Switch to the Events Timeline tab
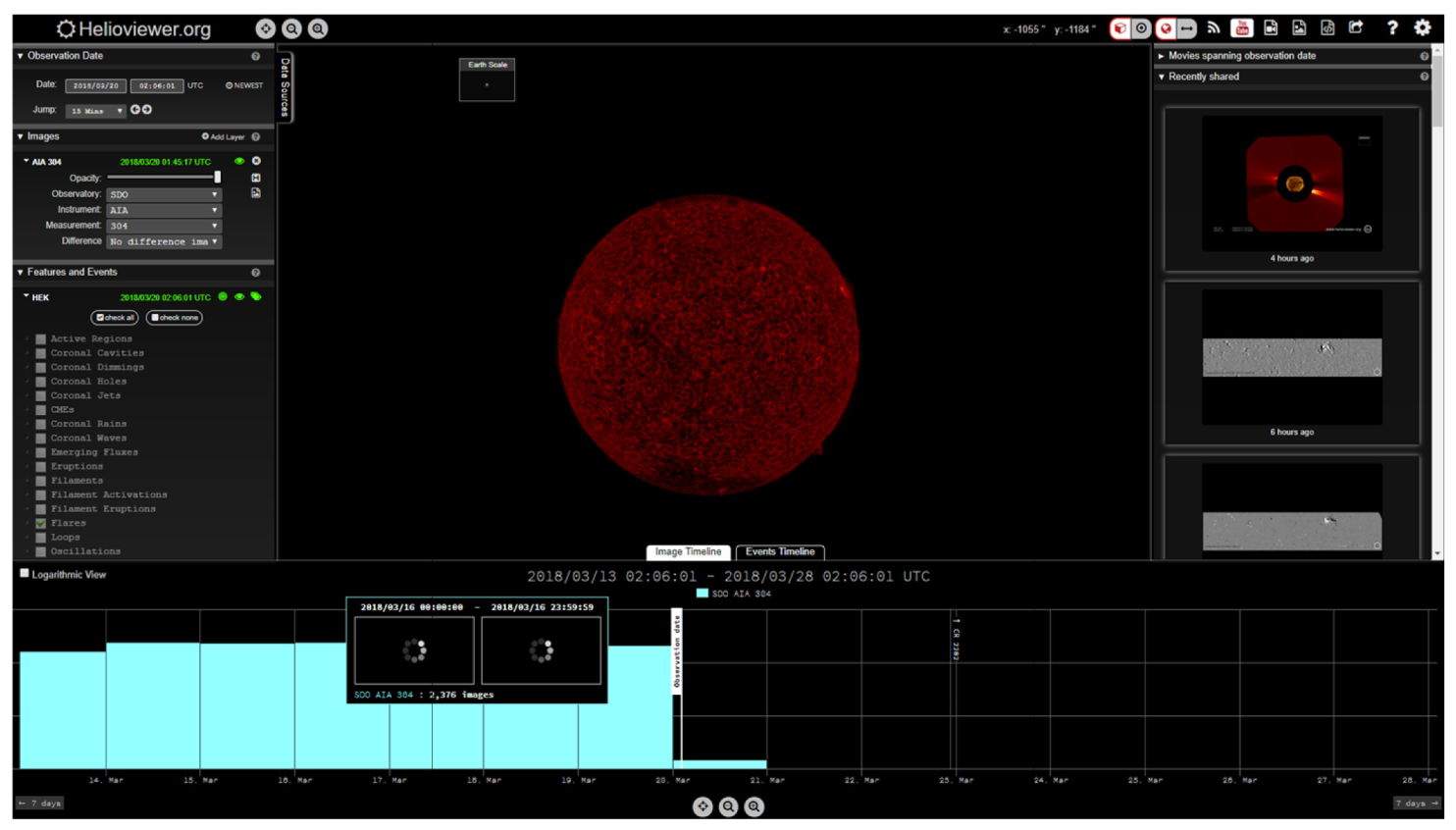Screen dimensions: 1456x830 [x=779, y=552]
